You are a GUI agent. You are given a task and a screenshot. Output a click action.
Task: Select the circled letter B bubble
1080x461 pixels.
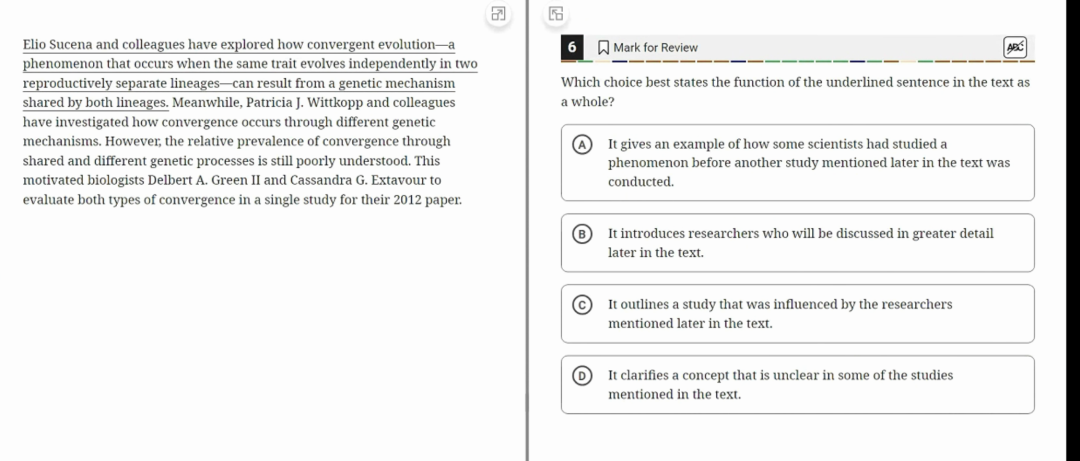(583, 234)
